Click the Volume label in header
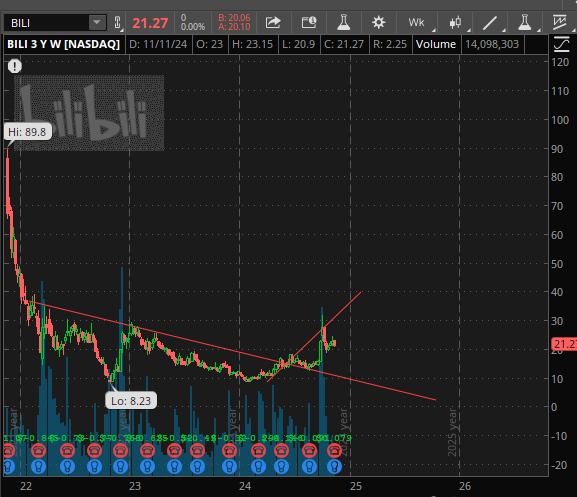The width and height of the screenshot is (577, 497). pyautogui.click(x=436, y=44)
